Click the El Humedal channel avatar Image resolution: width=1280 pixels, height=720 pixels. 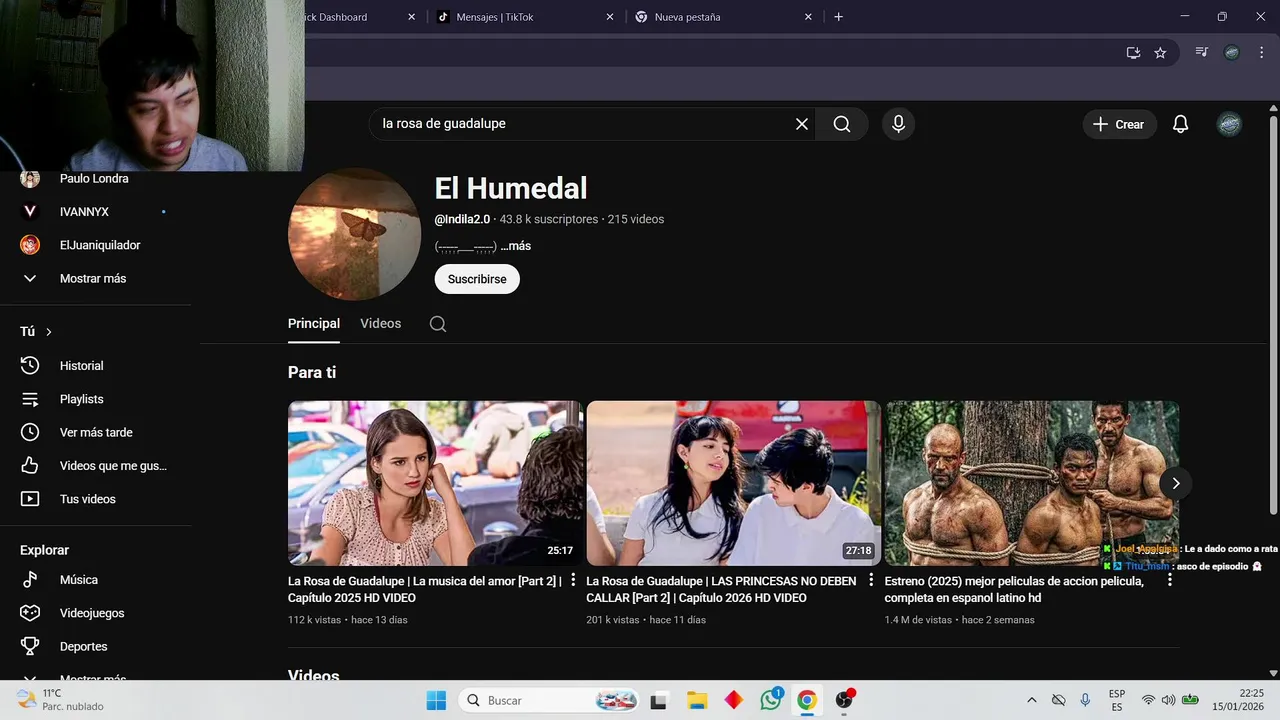click(x=355, y=234)
